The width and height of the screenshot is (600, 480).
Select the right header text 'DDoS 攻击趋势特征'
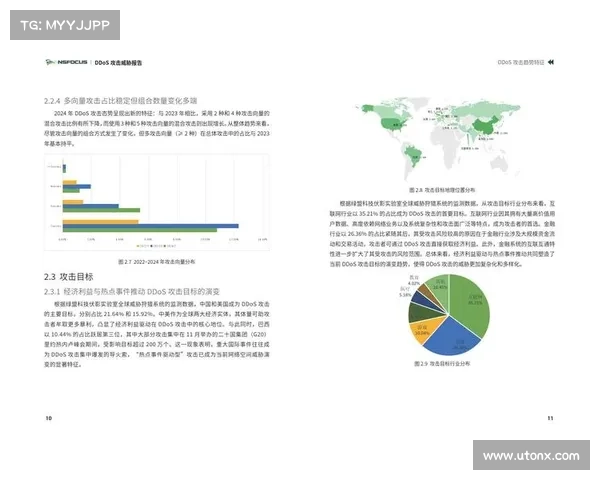tap(520, 62)
